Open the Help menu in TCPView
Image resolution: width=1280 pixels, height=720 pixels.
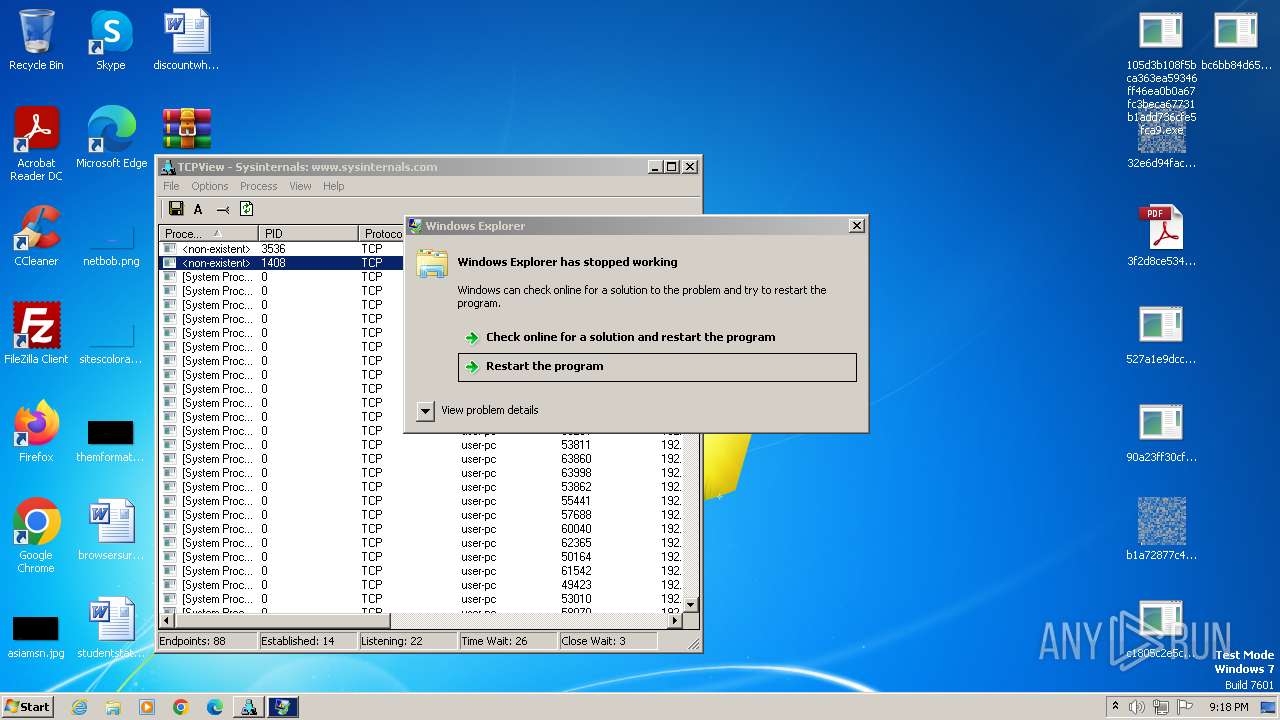pyautogui.click(x=333, y=186)
